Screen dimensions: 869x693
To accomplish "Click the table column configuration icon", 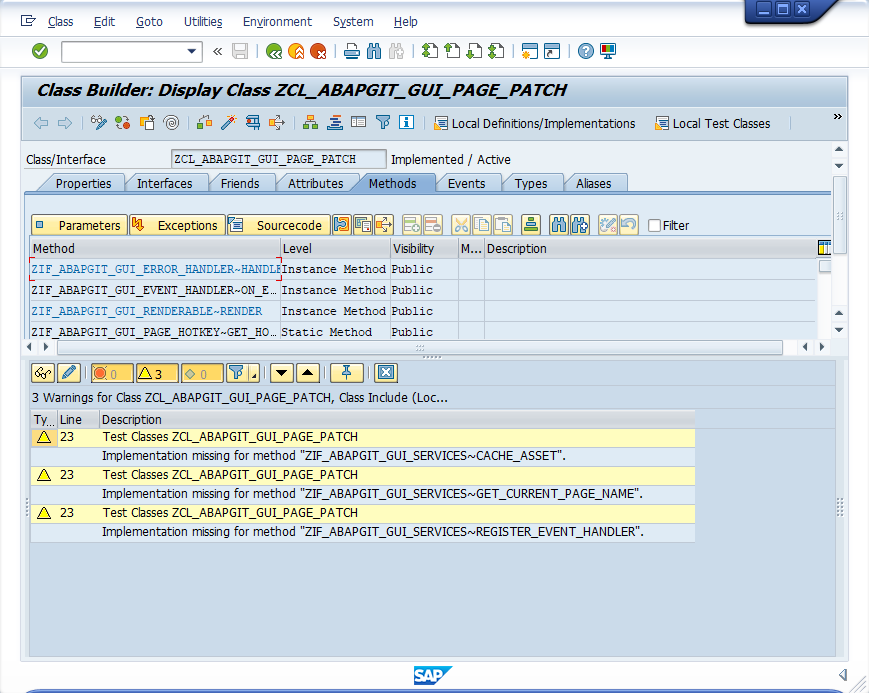I will 824,248.
